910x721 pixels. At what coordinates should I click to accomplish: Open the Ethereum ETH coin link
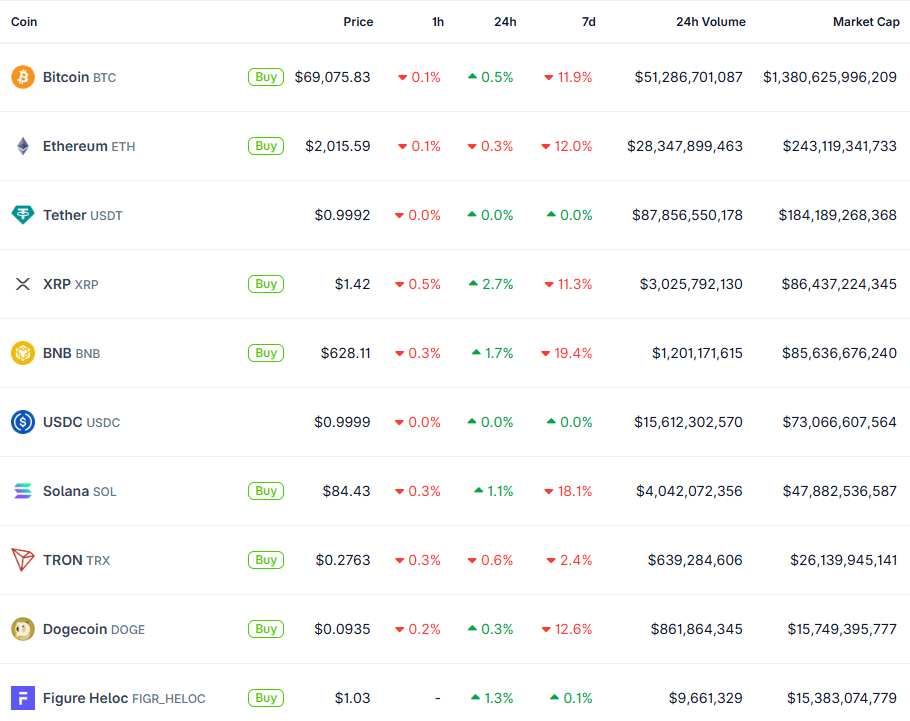point(88,146)
